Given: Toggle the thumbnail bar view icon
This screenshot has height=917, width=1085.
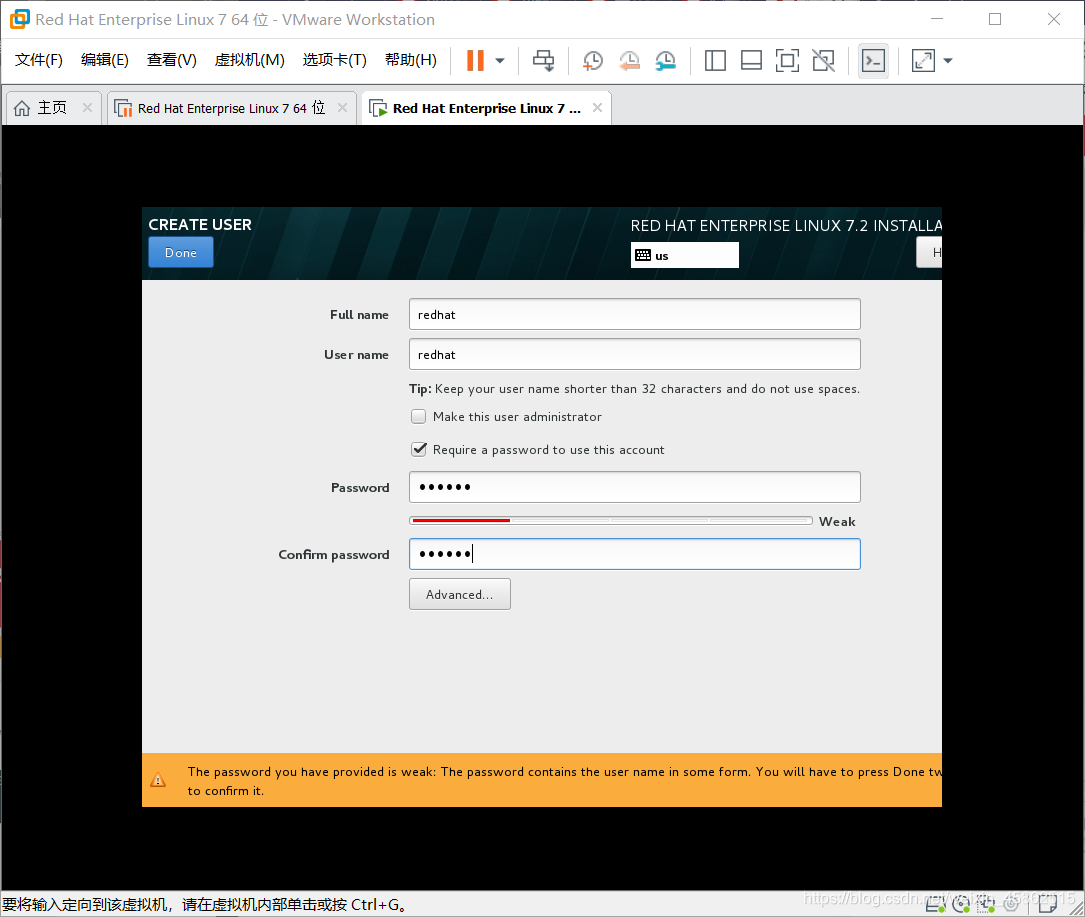Looking at the screenshot, I should [x=751, y=60].
